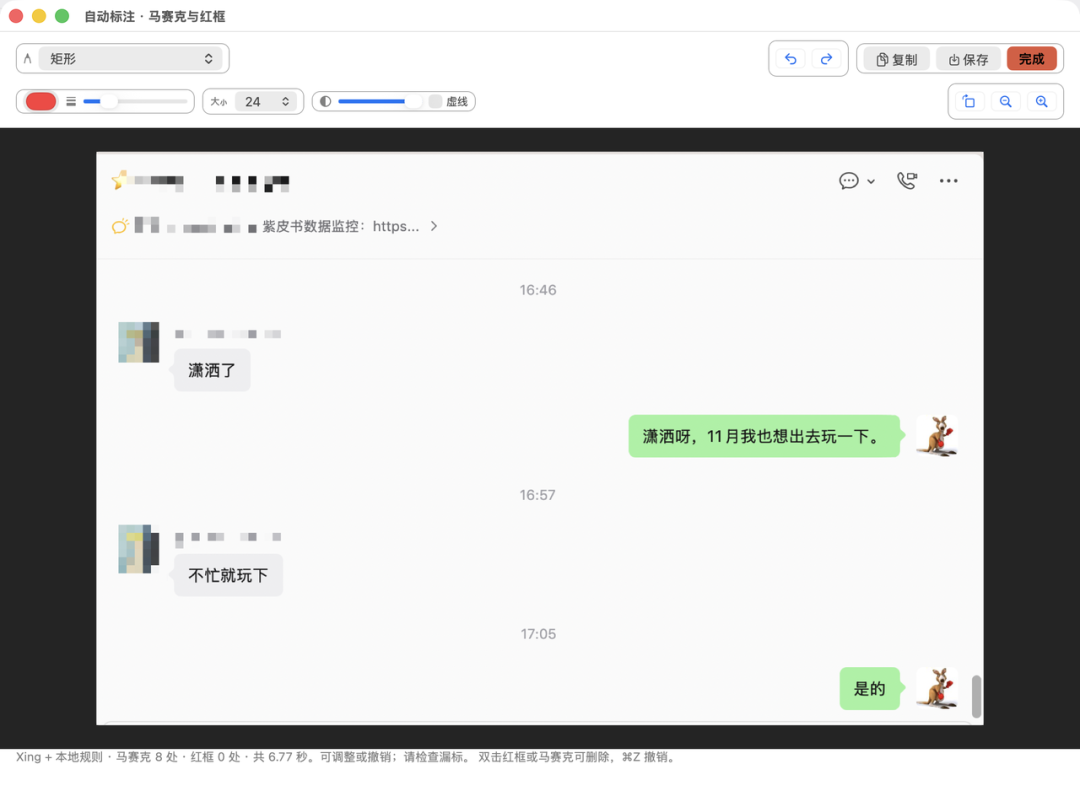The width and height of the screenshot is (1080, 791).
Task: Rotate the image with the rotate icon
Action: point(969,101)
